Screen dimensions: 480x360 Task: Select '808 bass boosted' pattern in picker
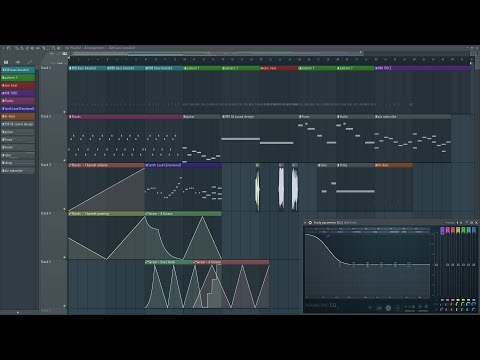click(18, 70)
